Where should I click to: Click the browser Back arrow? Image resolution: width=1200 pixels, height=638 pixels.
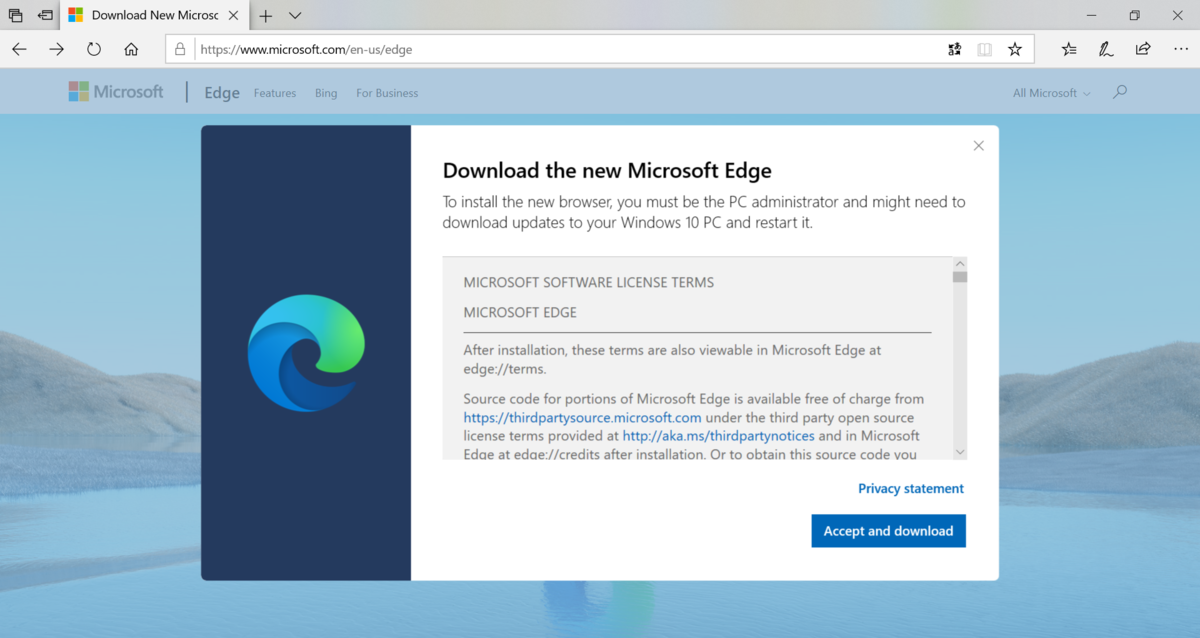(19, 49)
